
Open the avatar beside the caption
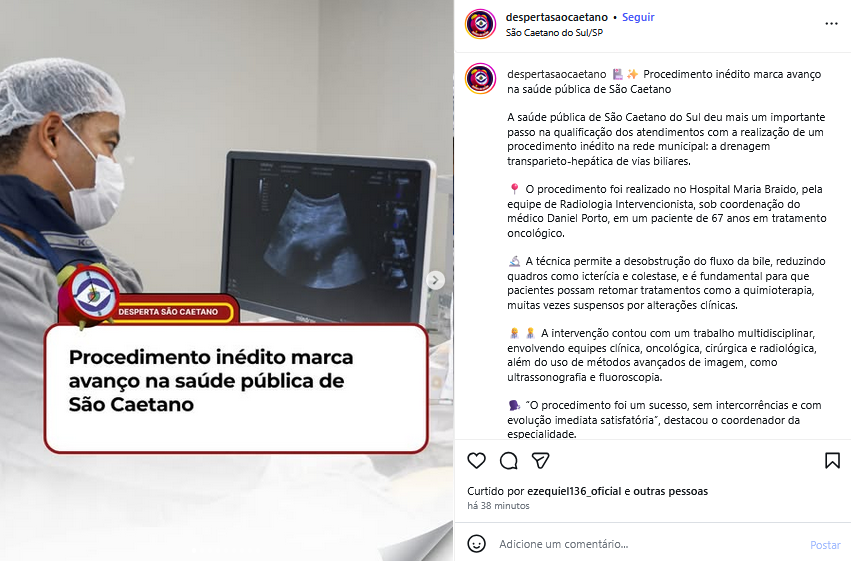coord(480,78)
